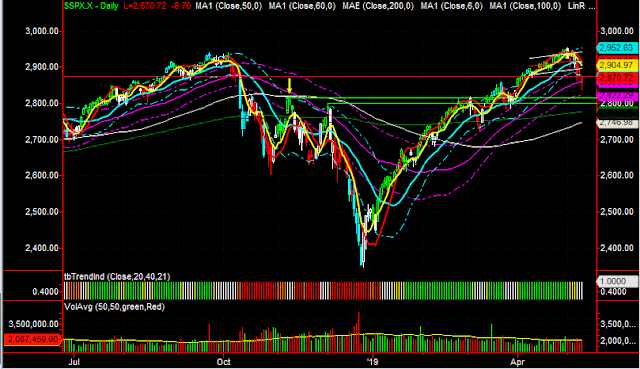Image resolution: width=640 pixels, height=369 pixels.
Task: Click the $SPX.X - Daily chart title
Action: 91,6
